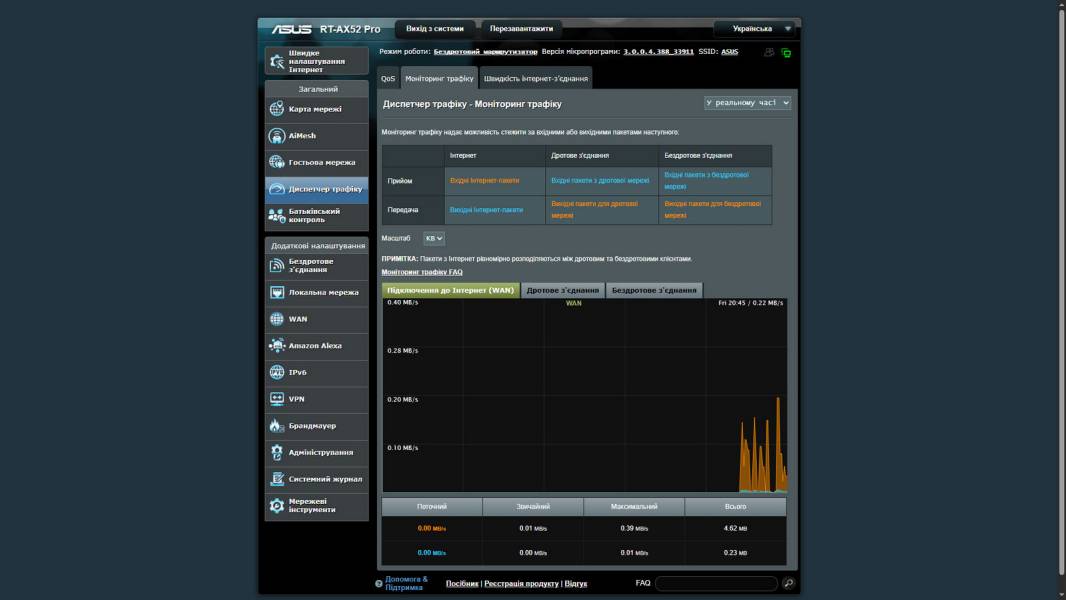Click the Guest Network (Гостьова мережа) icon
This screenshot has height=600, width=1066.
coord(277,162)
